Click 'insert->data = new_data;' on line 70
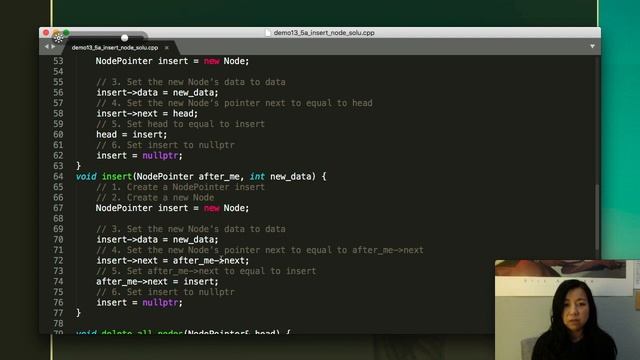Screen dimensions: 640x360 tap(158, 240)
